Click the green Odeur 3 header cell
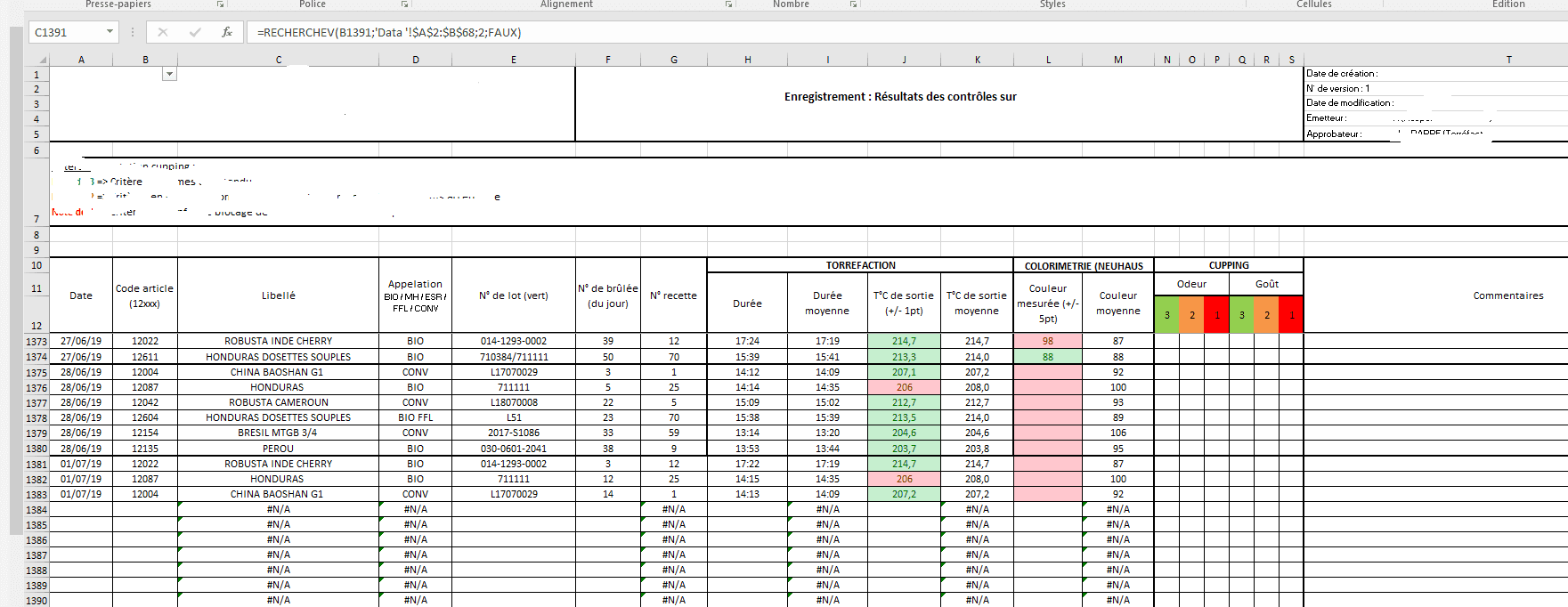The image size is (1568, 607). click(1166, 315)
